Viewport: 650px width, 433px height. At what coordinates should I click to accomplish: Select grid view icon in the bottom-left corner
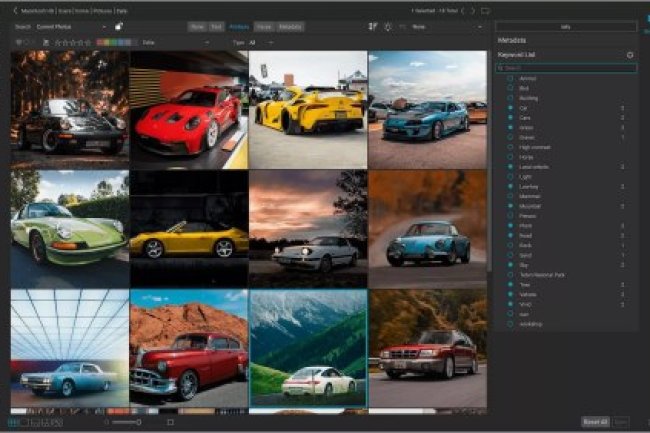pos(12,423)
